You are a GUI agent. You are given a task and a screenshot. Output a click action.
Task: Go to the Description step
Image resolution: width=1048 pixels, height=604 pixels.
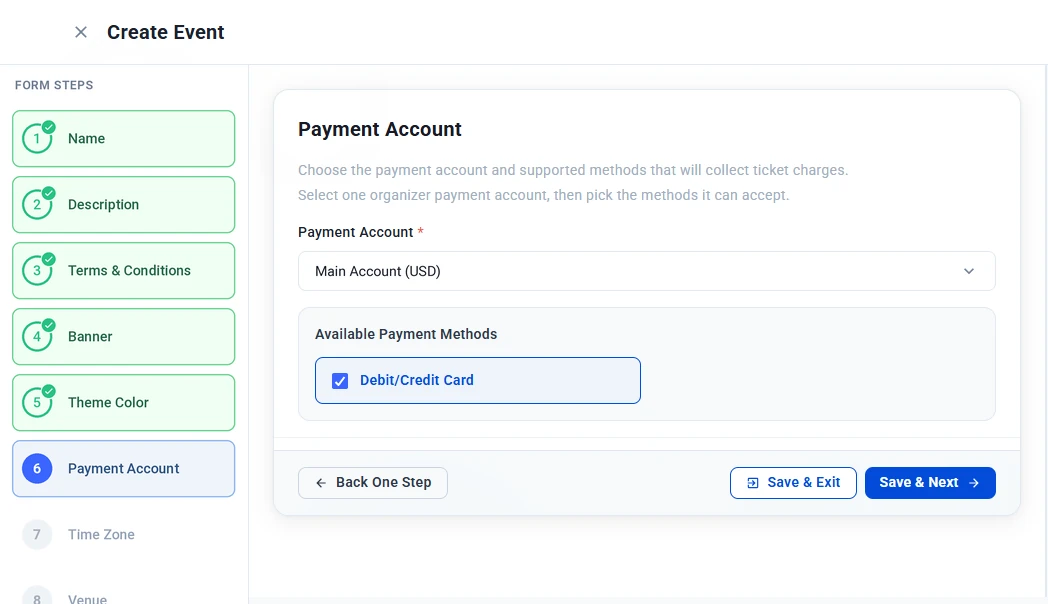[124, 204]
